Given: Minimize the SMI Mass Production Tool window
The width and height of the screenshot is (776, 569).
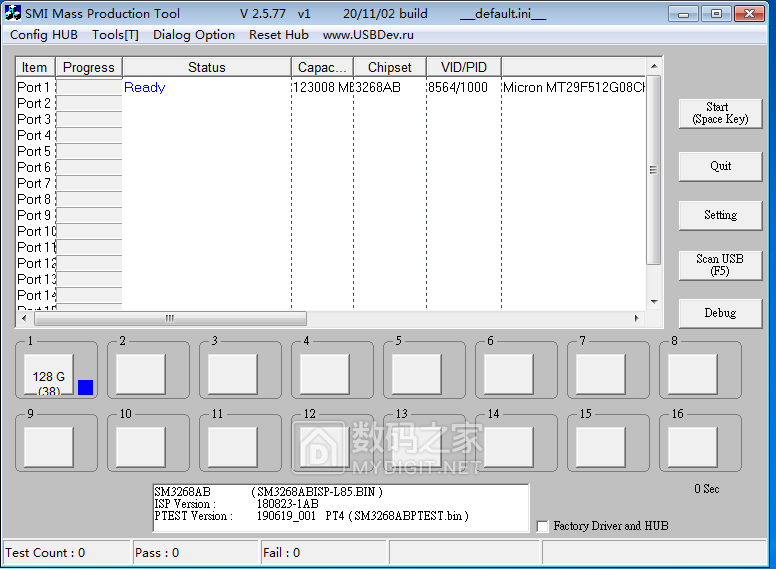Looking at the screenshot, I should pos(683,13).
